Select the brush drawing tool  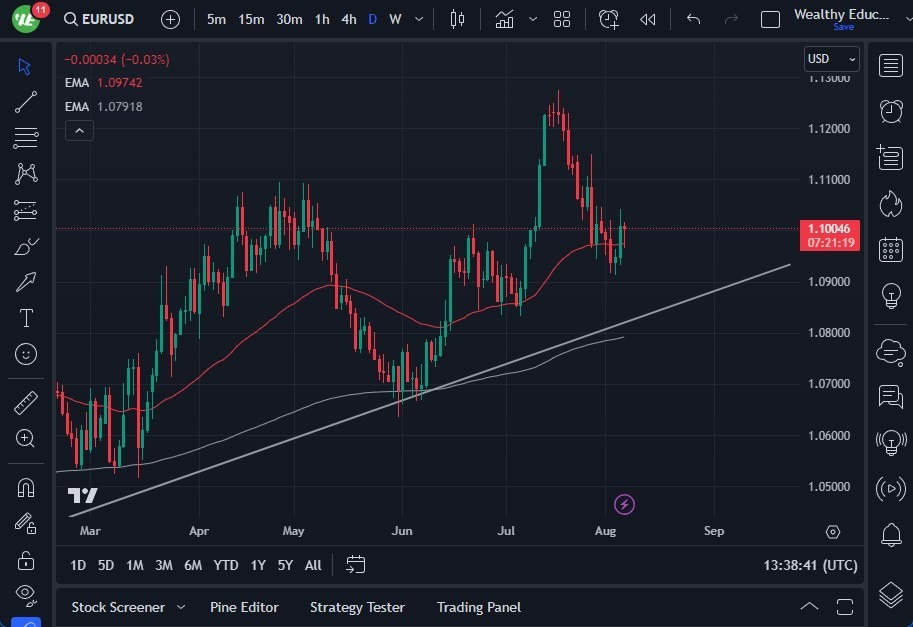(25, 246)
